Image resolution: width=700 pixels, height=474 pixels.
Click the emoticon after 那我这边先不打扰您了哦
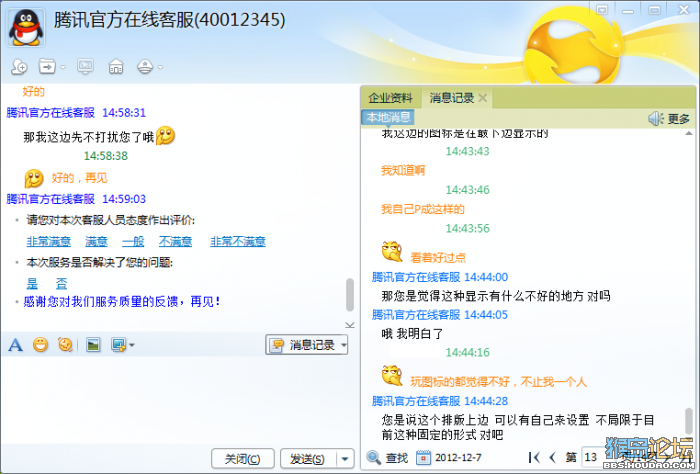click(x=165, y=136)
